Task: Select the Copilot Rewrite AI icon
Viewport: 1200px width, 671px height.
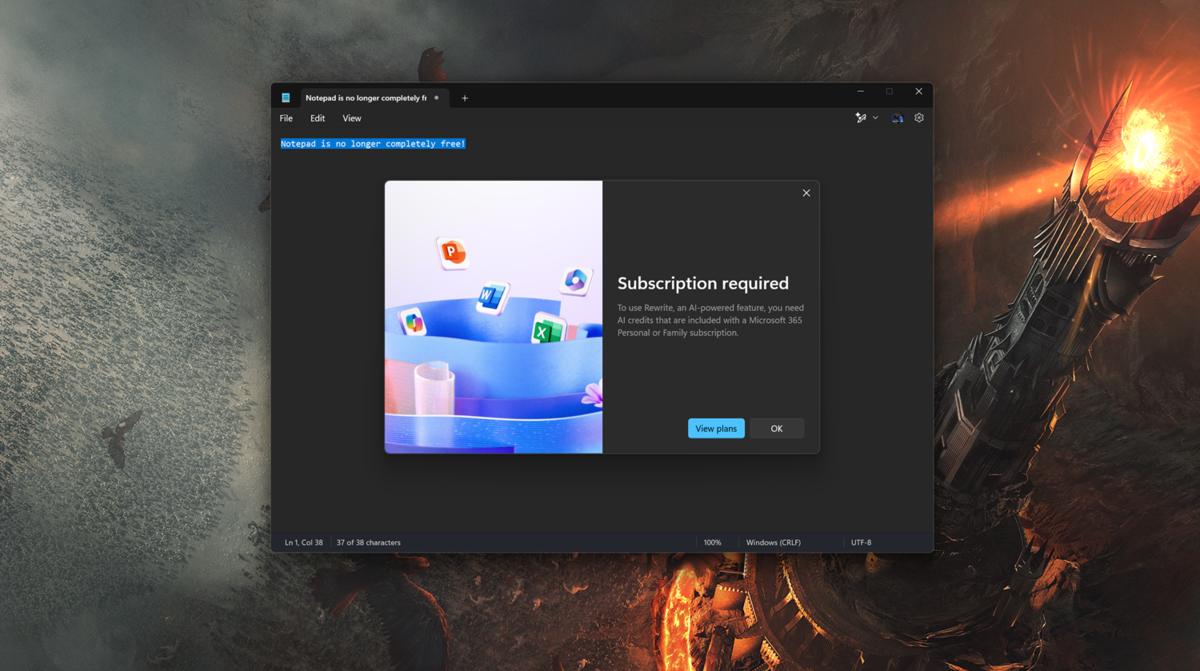Action: 861,117
